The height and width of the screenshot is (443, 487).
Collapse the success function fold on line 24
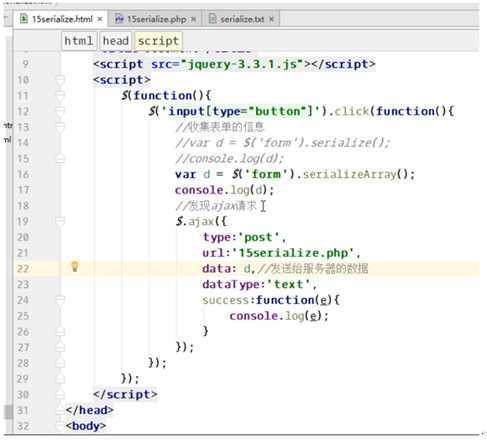(60, 300)
